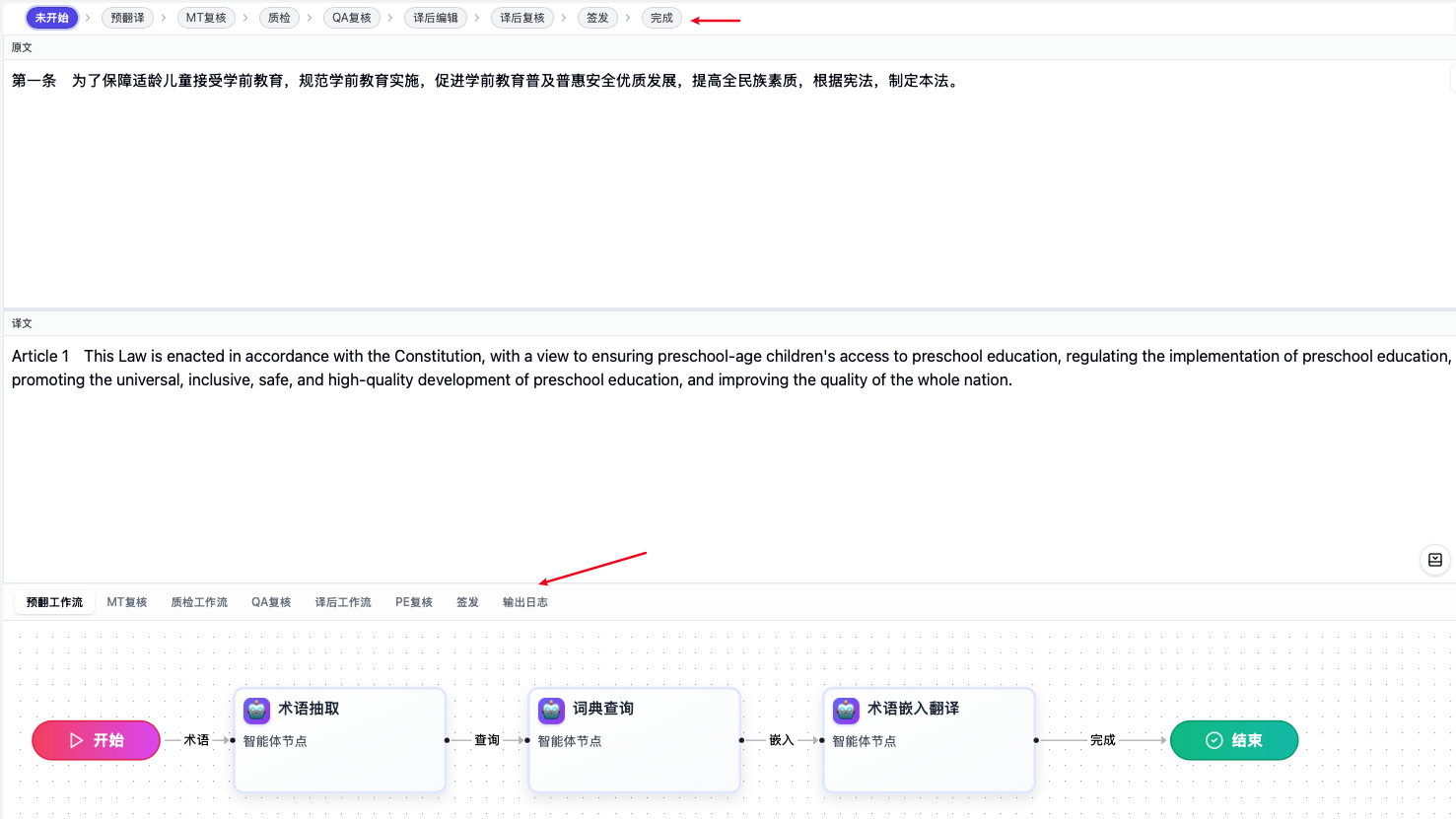Switch to the 质检工作流 tab
Screen dimensions: 1456x819
[199, 602]
